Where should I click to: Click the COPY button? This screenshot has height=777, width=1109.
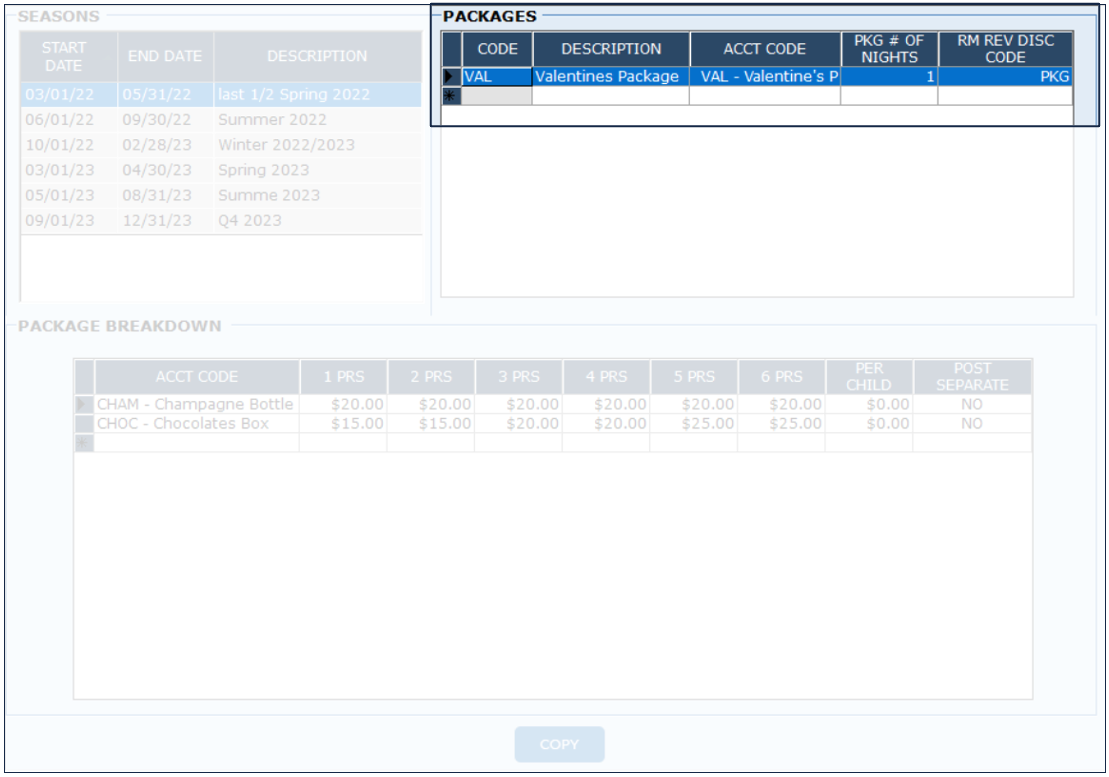tap(559, 745)
